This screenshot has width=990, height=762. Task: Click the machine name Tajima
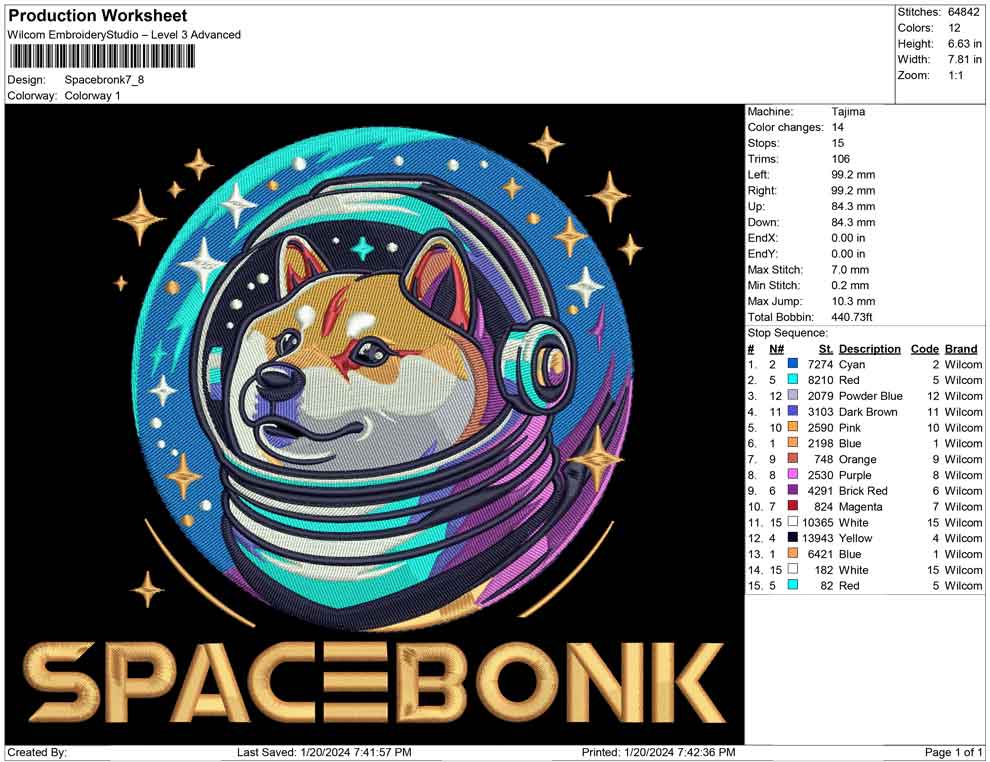coord(848,112)
